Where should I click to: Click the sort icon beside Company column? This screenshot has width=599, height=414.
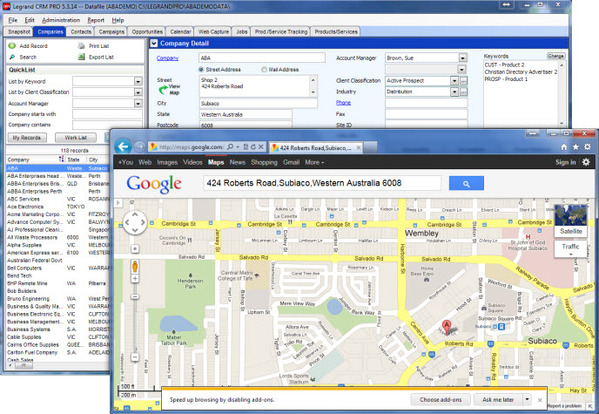[x=61, y=159]
